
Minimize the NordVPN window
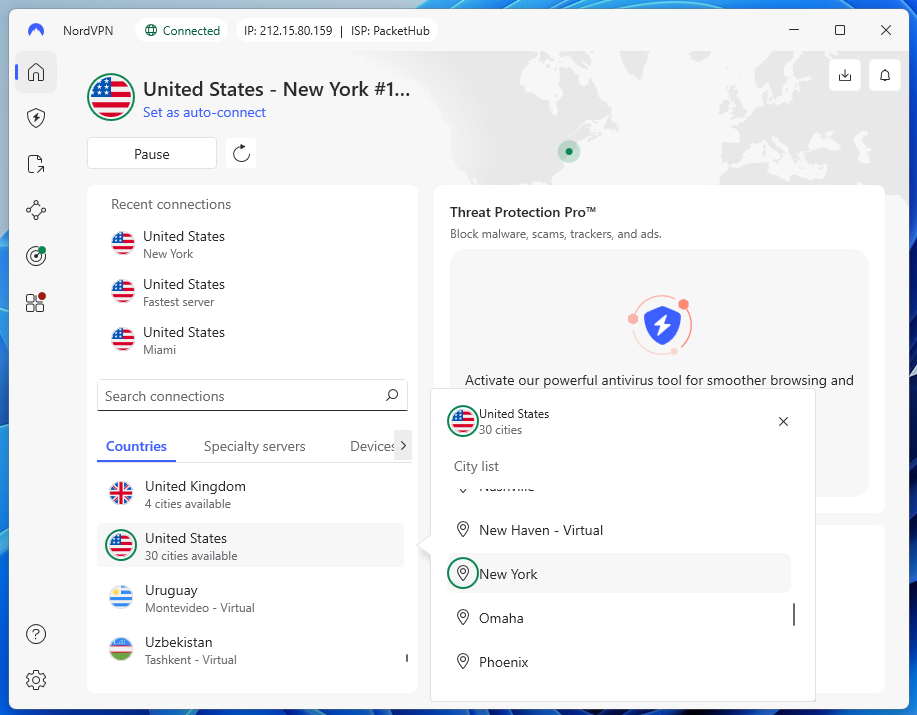click(x=794, y=30)
